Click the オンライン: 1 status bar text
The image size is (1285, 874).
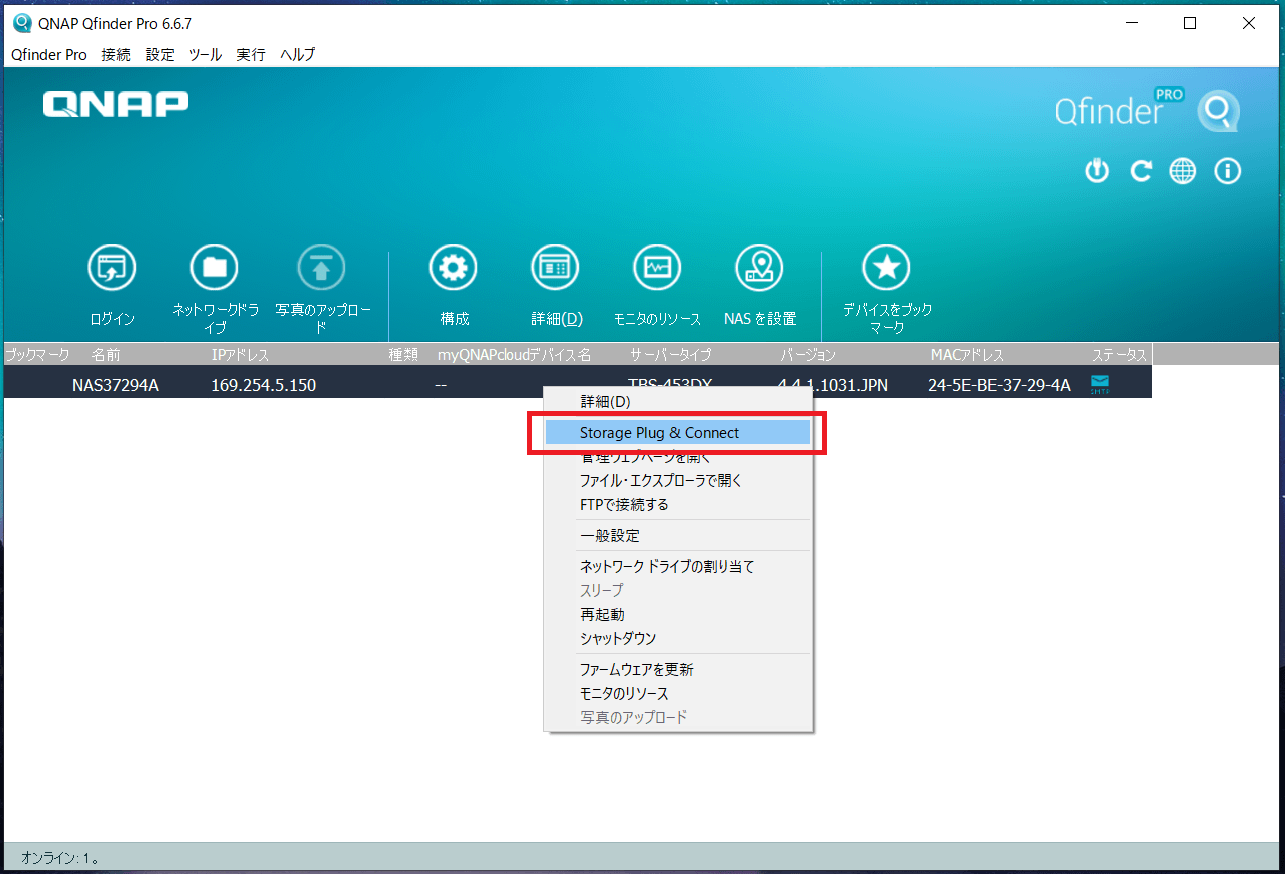click(x=60, y=858)
